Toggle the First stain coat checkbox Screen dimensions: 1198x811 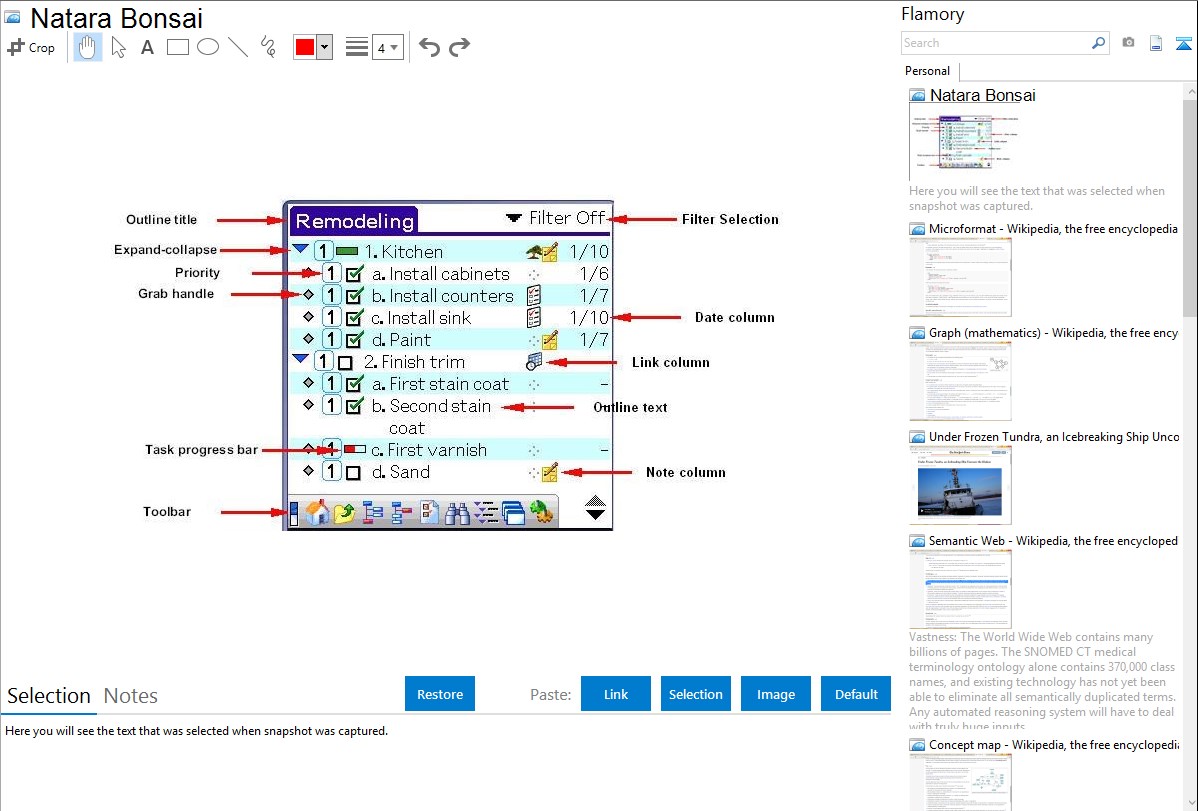(355, 384)
